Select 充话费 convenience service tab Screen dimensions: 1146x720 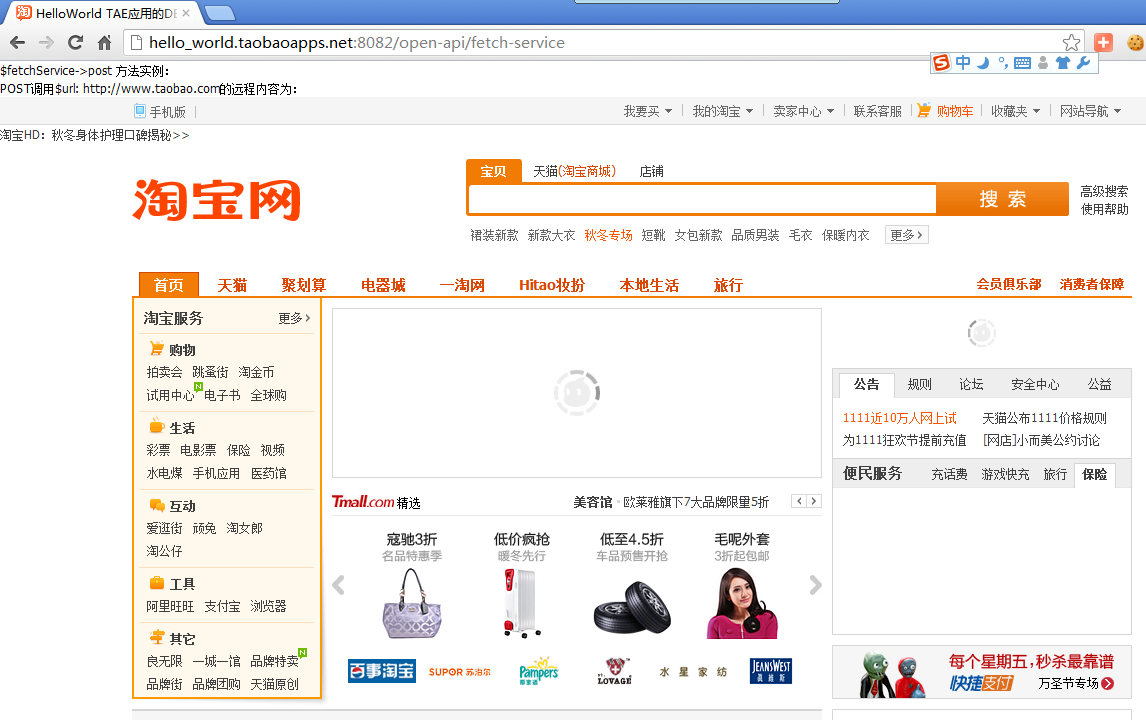click(x=949, y=474)
